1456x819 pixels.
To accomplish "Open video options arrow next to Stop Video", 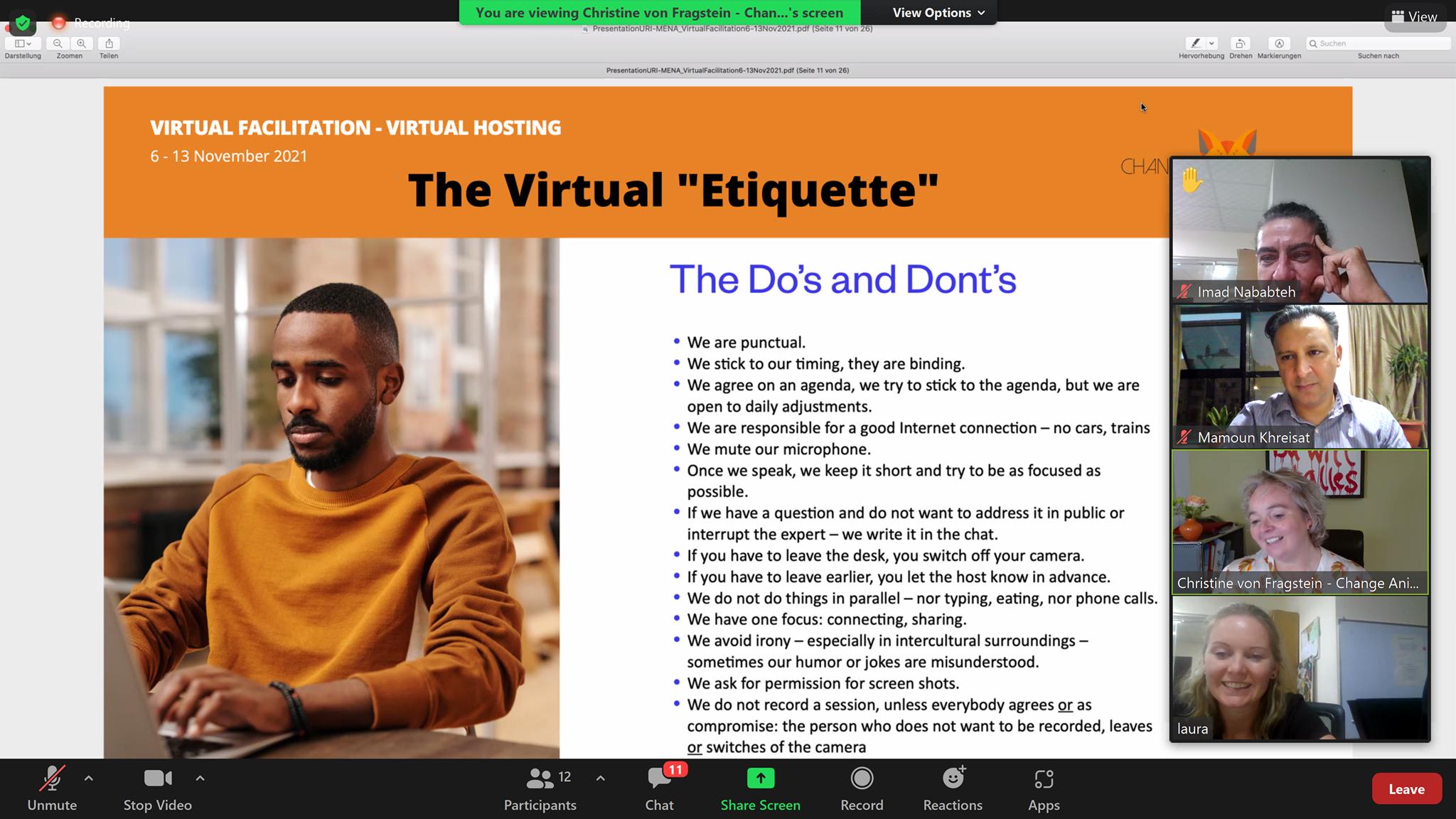I will (200, 778).
